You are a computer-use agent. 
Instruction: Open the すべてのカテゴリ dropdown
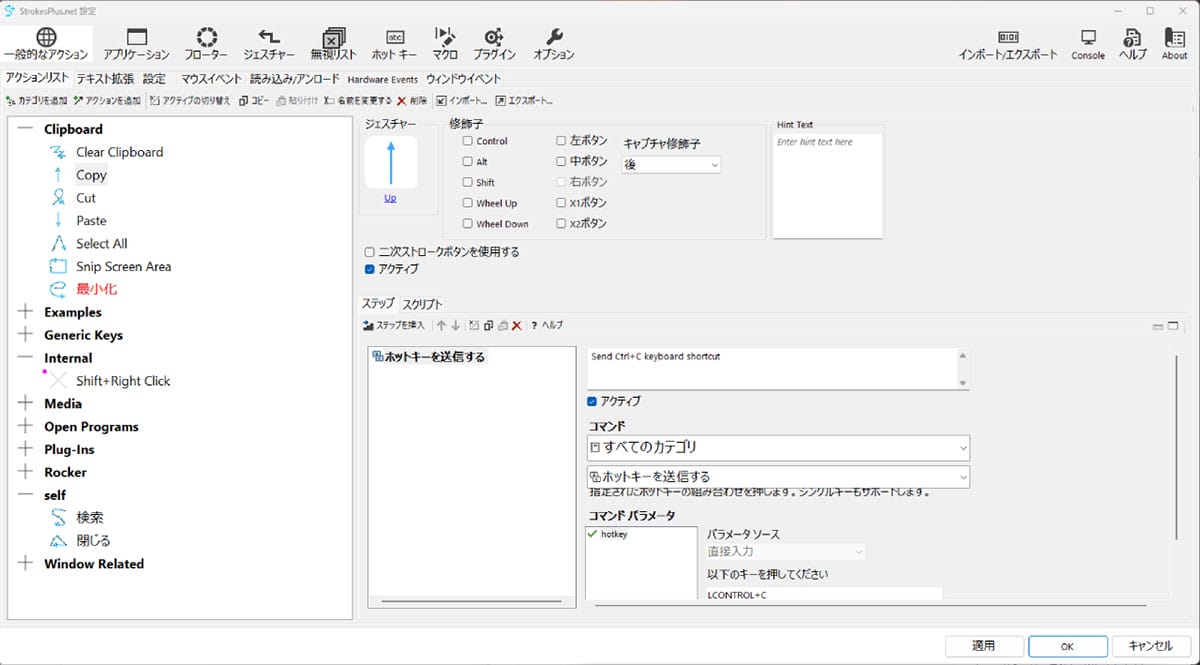[x=778, y=447]
